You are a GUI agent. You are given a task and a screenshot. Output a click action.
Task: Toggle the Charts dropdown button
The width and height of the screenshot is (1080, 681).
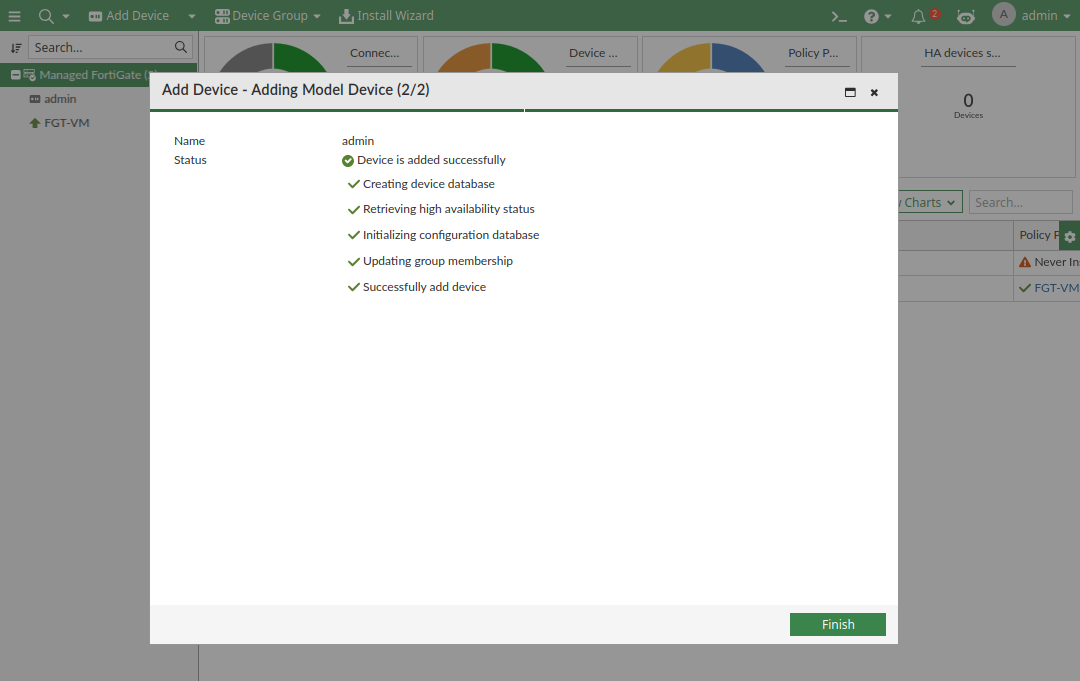[x=930, y=202]
